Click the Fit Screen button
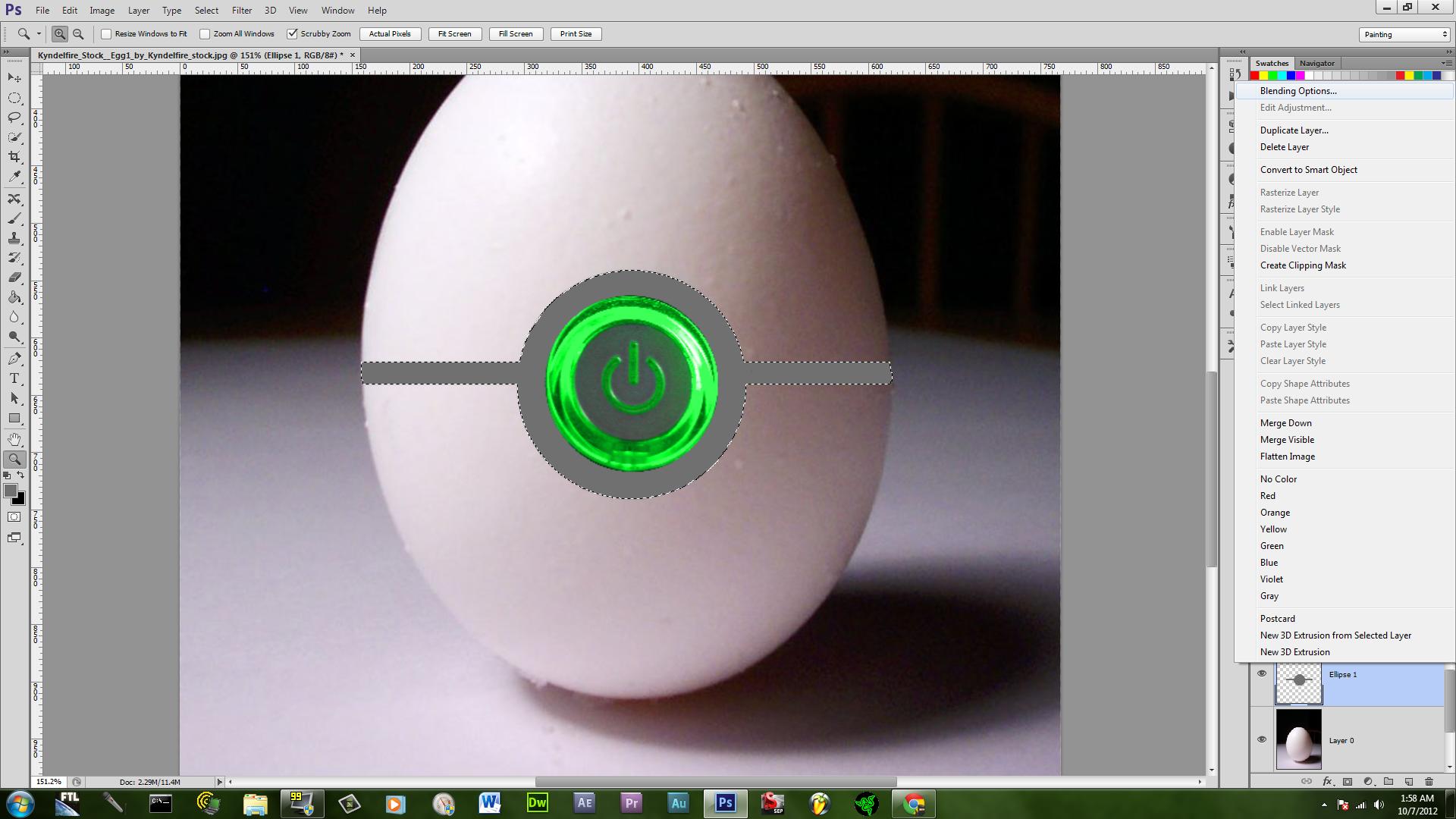 pyautogui.click(x=454, y=34)
